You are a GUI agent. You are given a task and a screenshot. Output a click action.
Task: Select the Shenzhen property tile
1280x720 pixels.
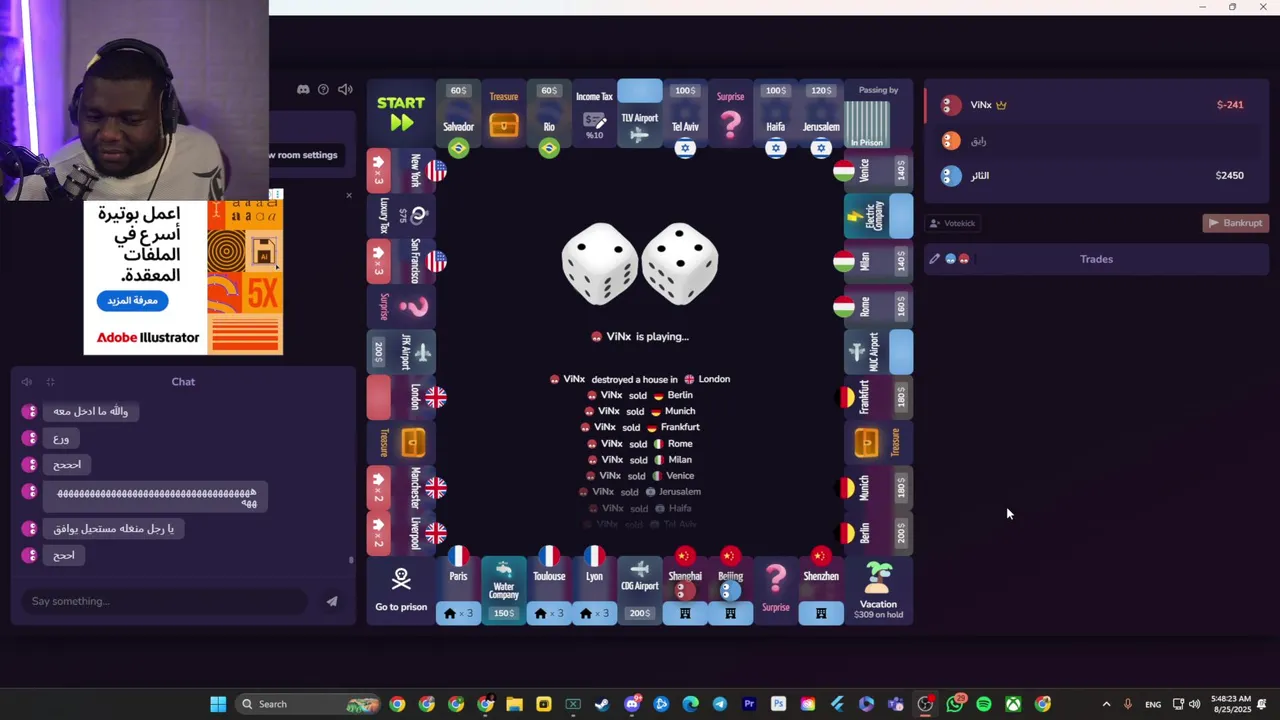point(821,586)
